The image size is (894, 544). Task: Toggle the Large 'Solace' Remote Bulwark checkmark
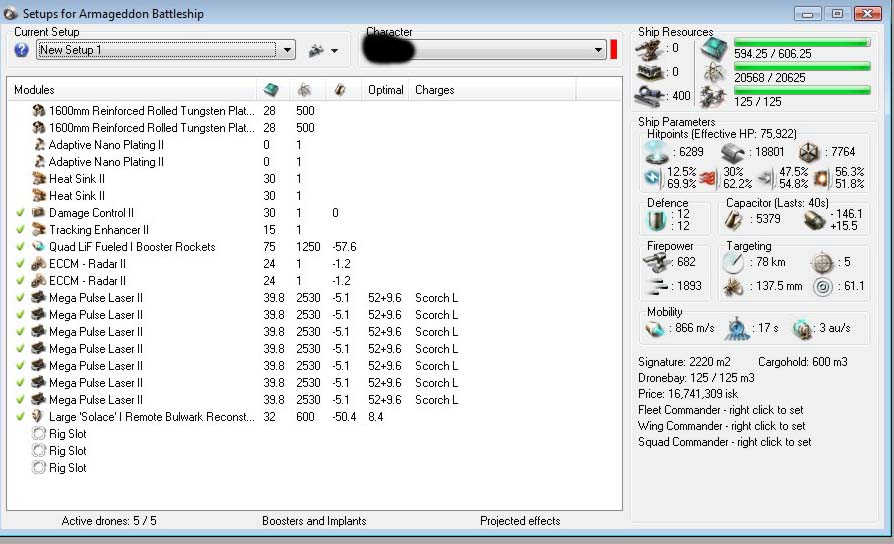[x=20, y=417]
